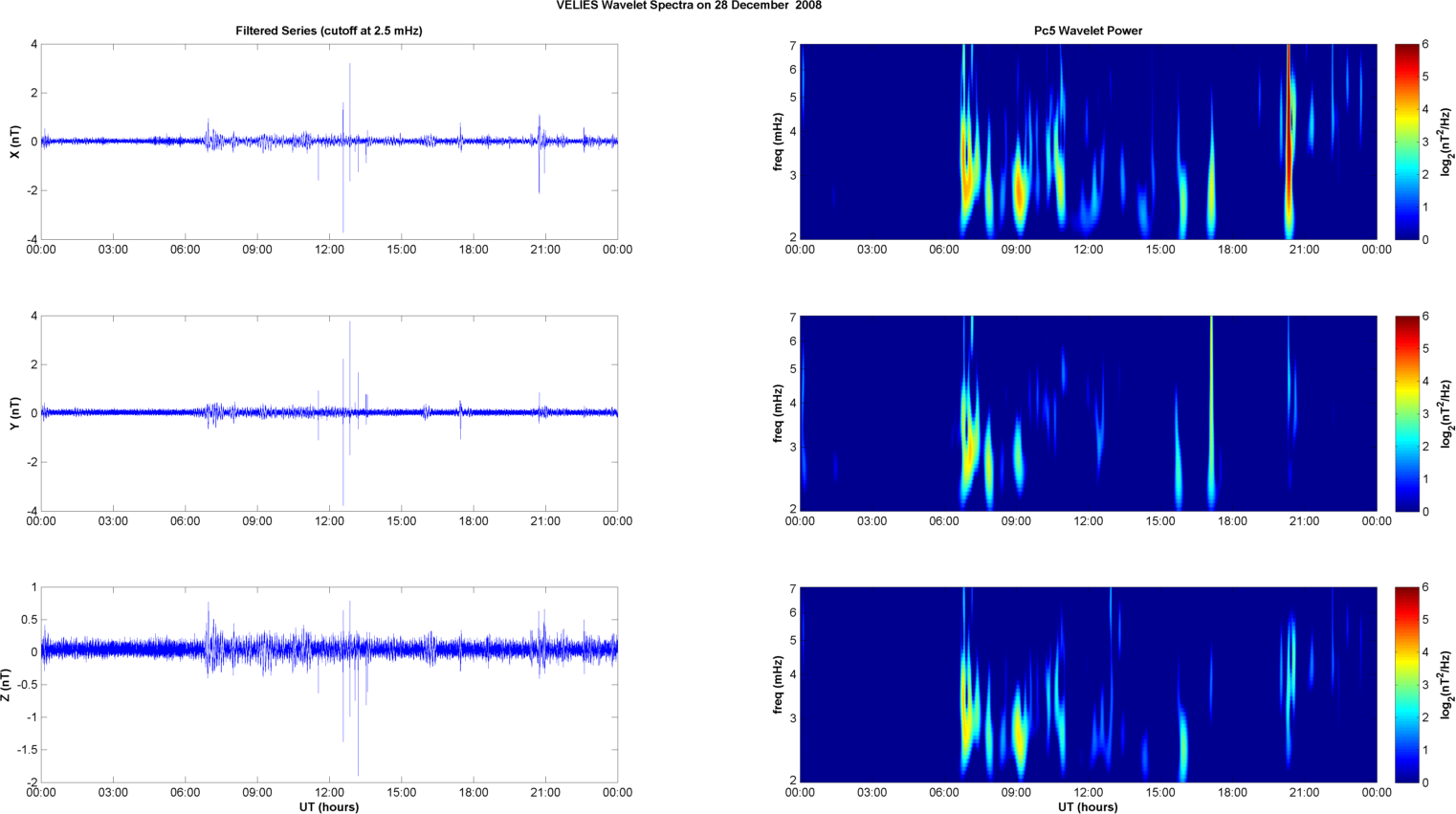Click the Y component filtered time series plot
The height and width of the screenshot is (814, 1456).
coord(329,413)
